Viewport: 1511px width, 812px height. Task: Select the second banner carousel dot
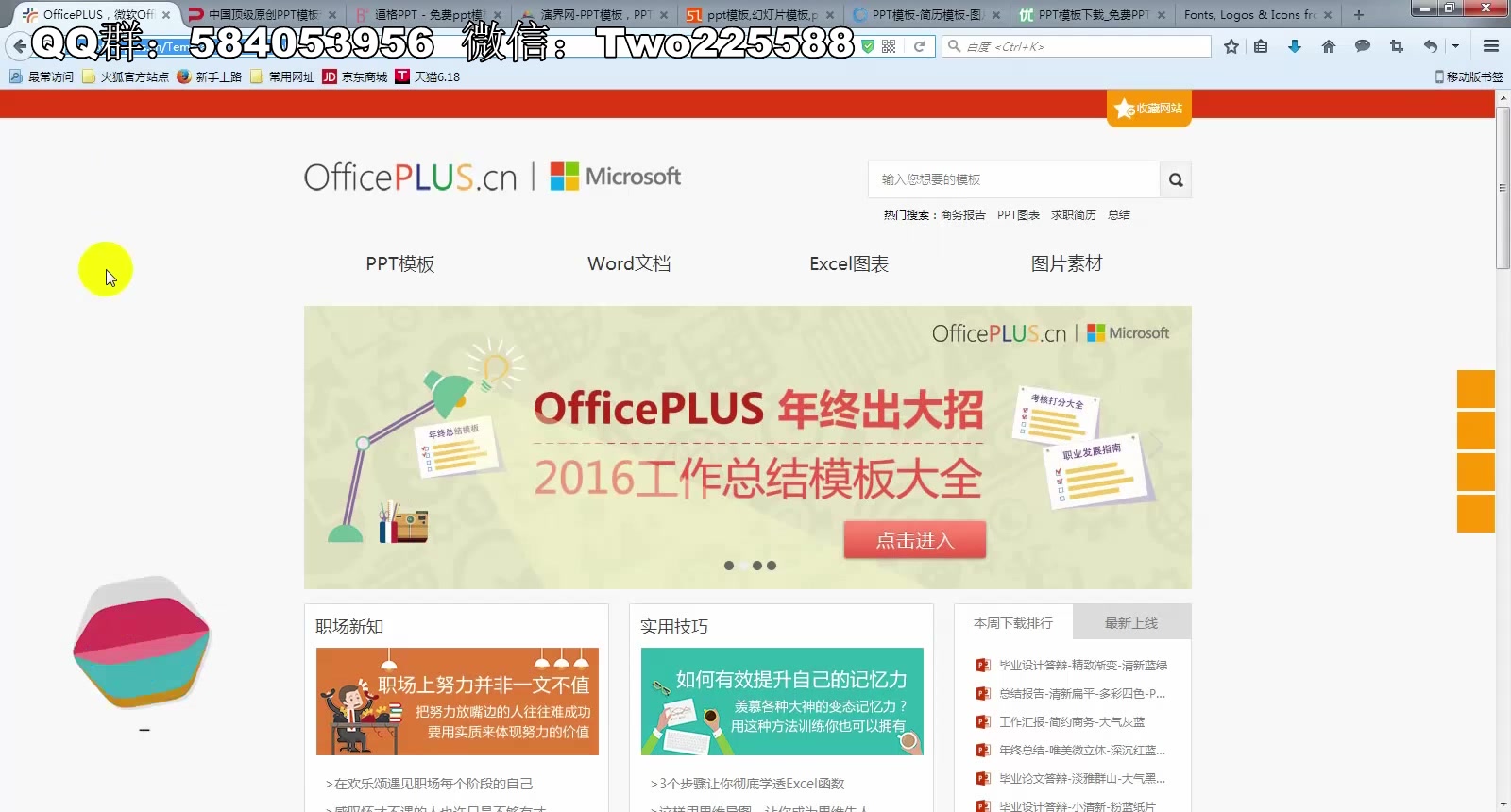pos(743,566)
